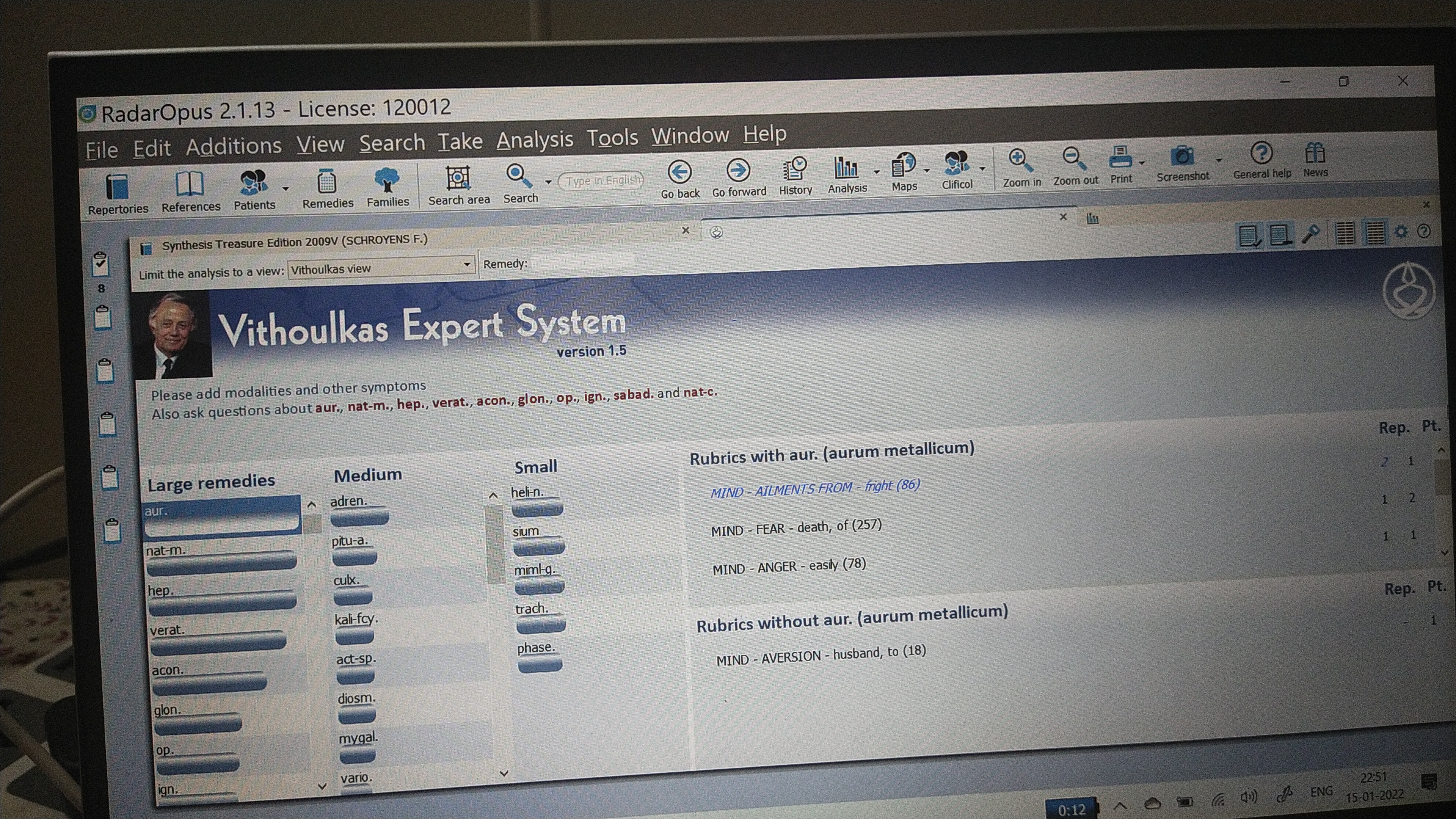Print the current view
The image size is (1456, 819).
1120,165
